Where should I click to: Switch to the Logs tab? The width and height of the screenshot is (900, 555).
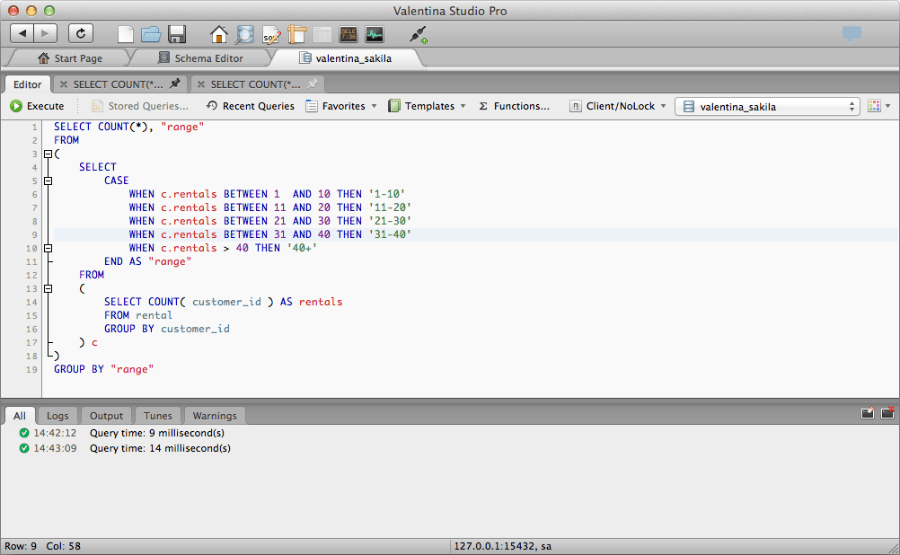coord(57,416)
